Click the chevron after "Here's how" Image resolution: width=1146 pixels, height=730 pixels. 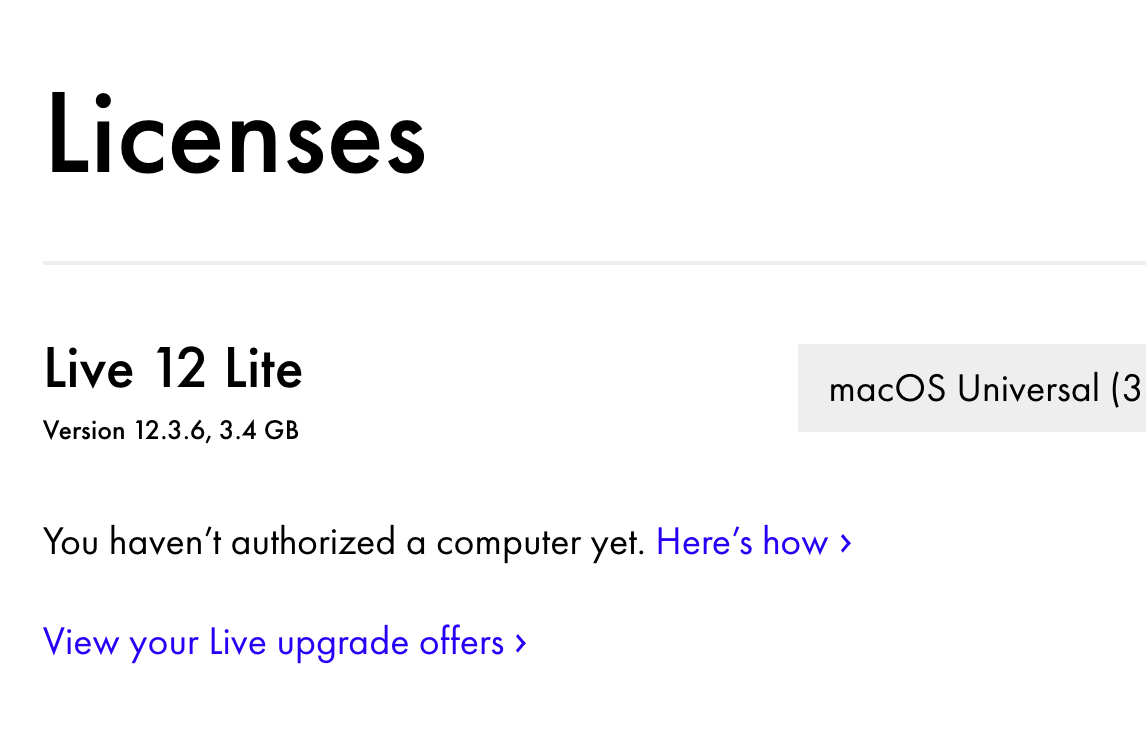pos(846,543)
